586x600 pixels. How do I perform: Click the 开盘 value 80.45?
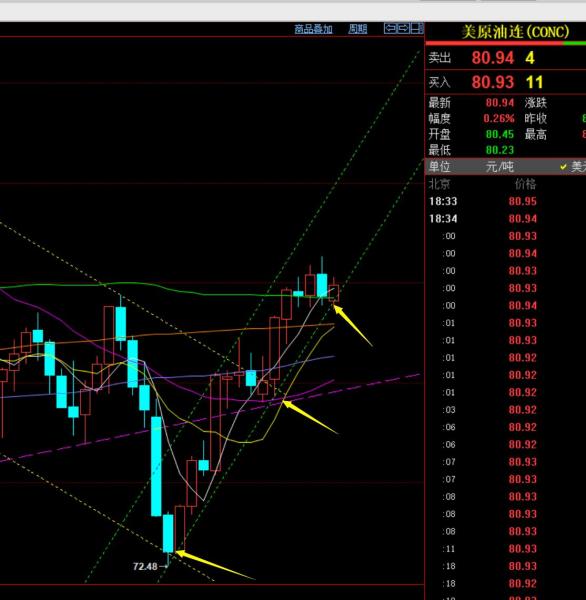500,134
